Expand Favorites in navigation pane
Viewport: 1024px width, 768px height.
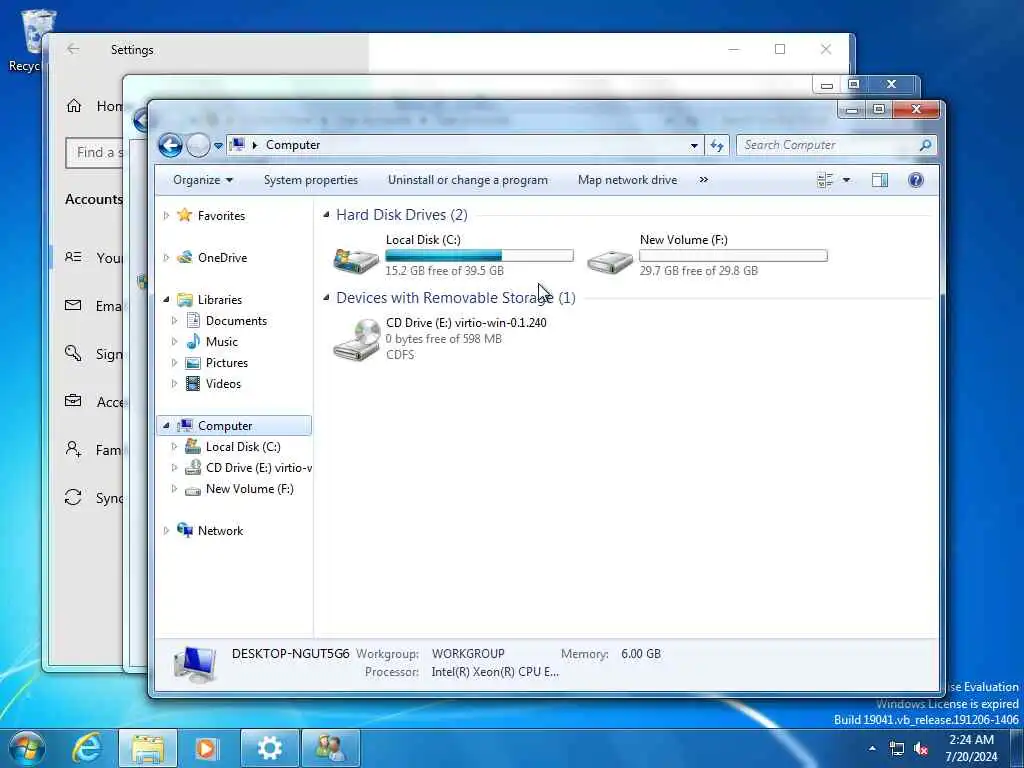pyautogui.click(x=166, y=216)
